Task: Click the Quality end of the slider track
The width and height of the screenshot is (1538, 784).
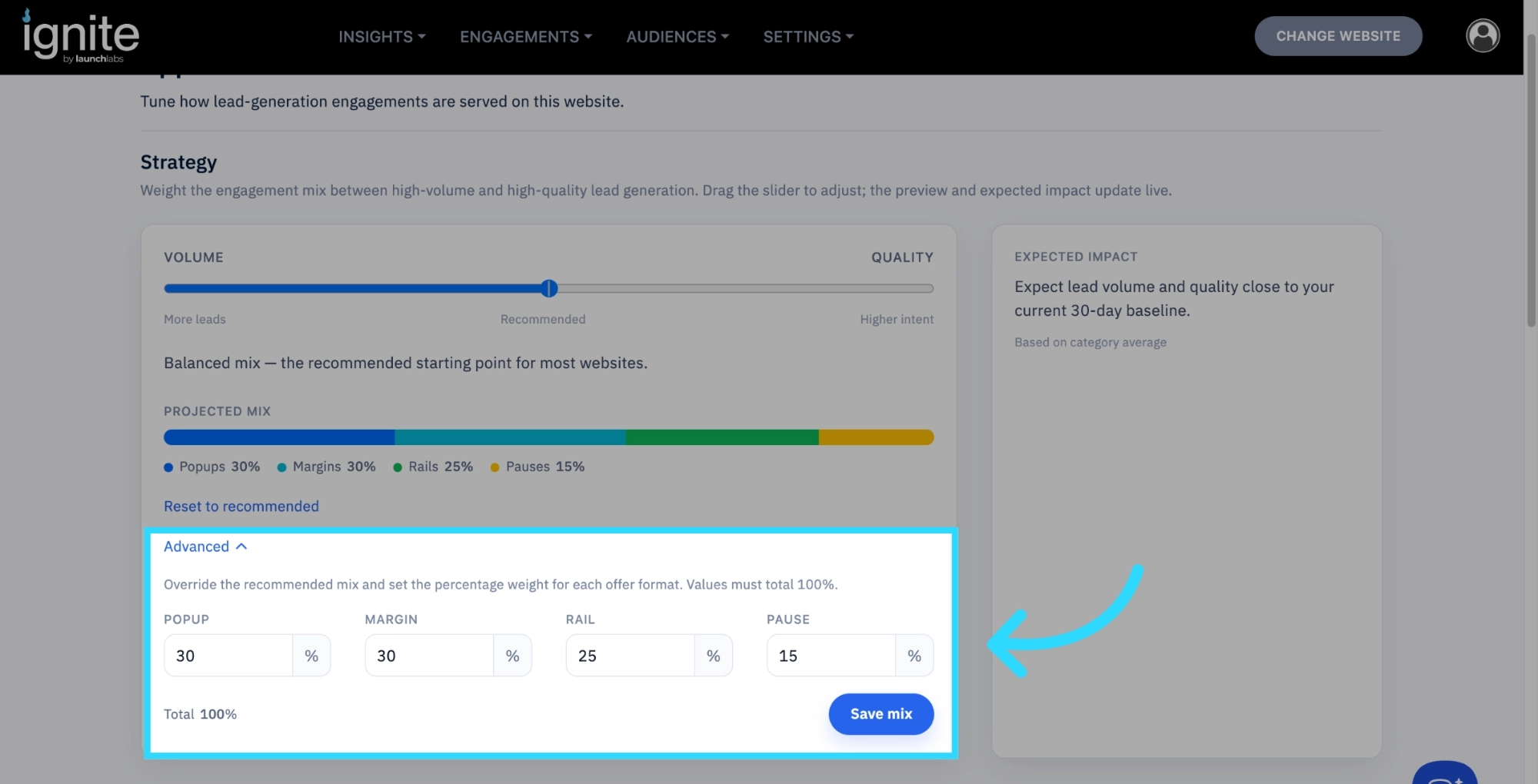Action: click(928, 288)
